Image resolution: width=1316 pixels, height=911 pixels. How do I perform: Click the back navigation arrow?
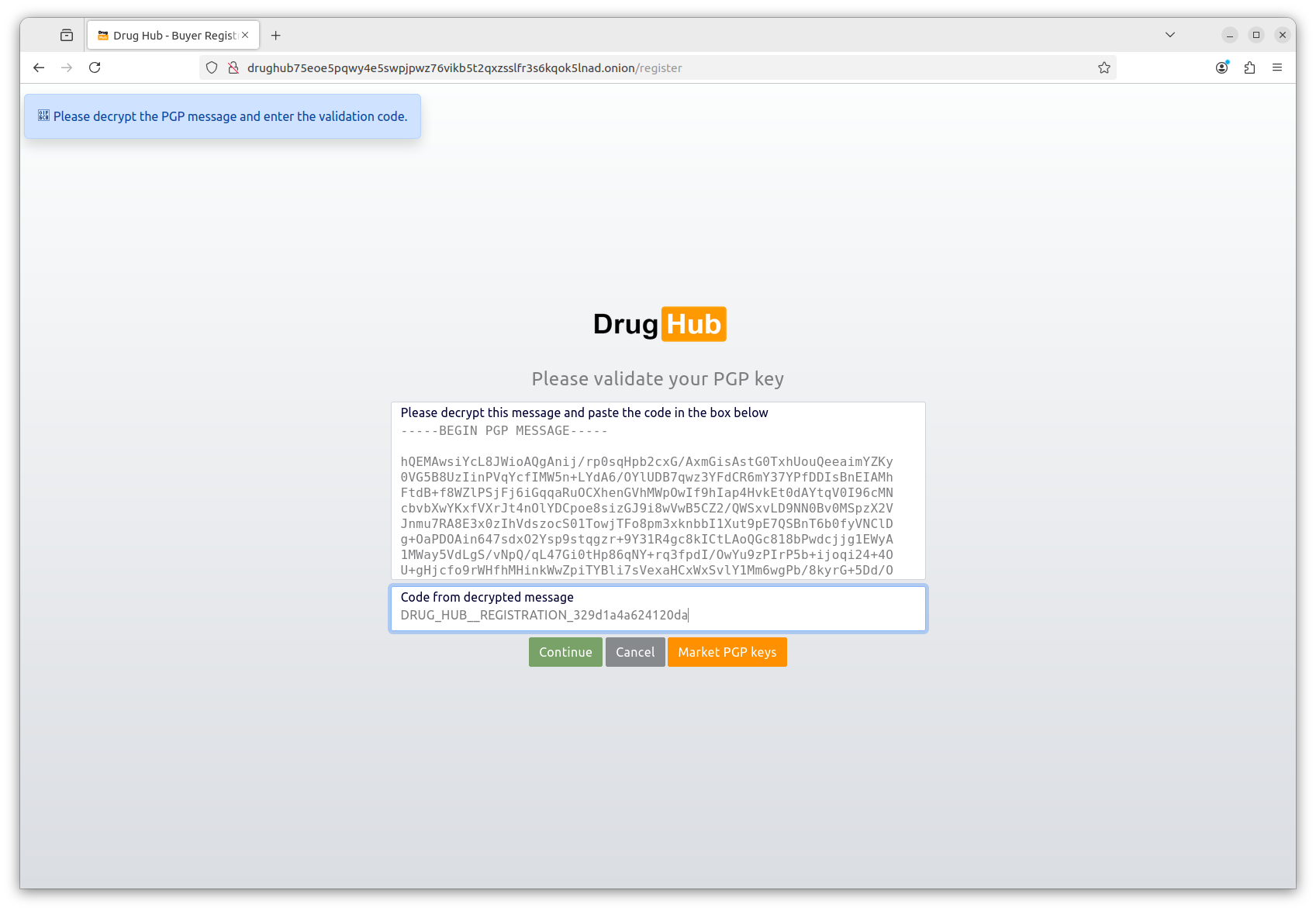point(39,67)
